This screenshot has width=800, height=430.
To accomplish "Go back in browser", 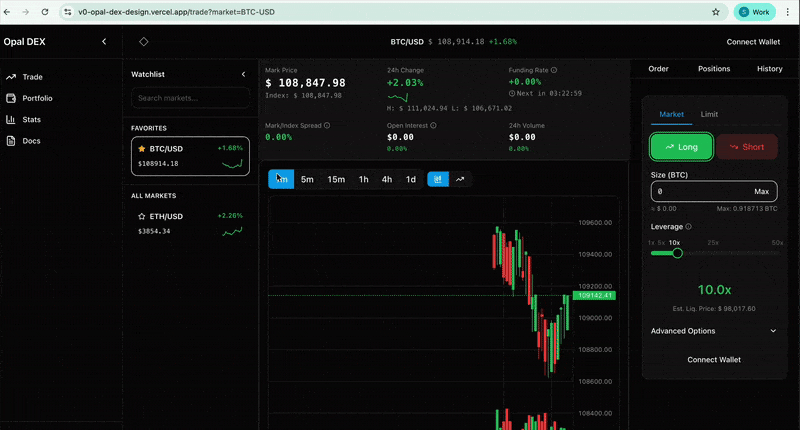I will 7,12.
